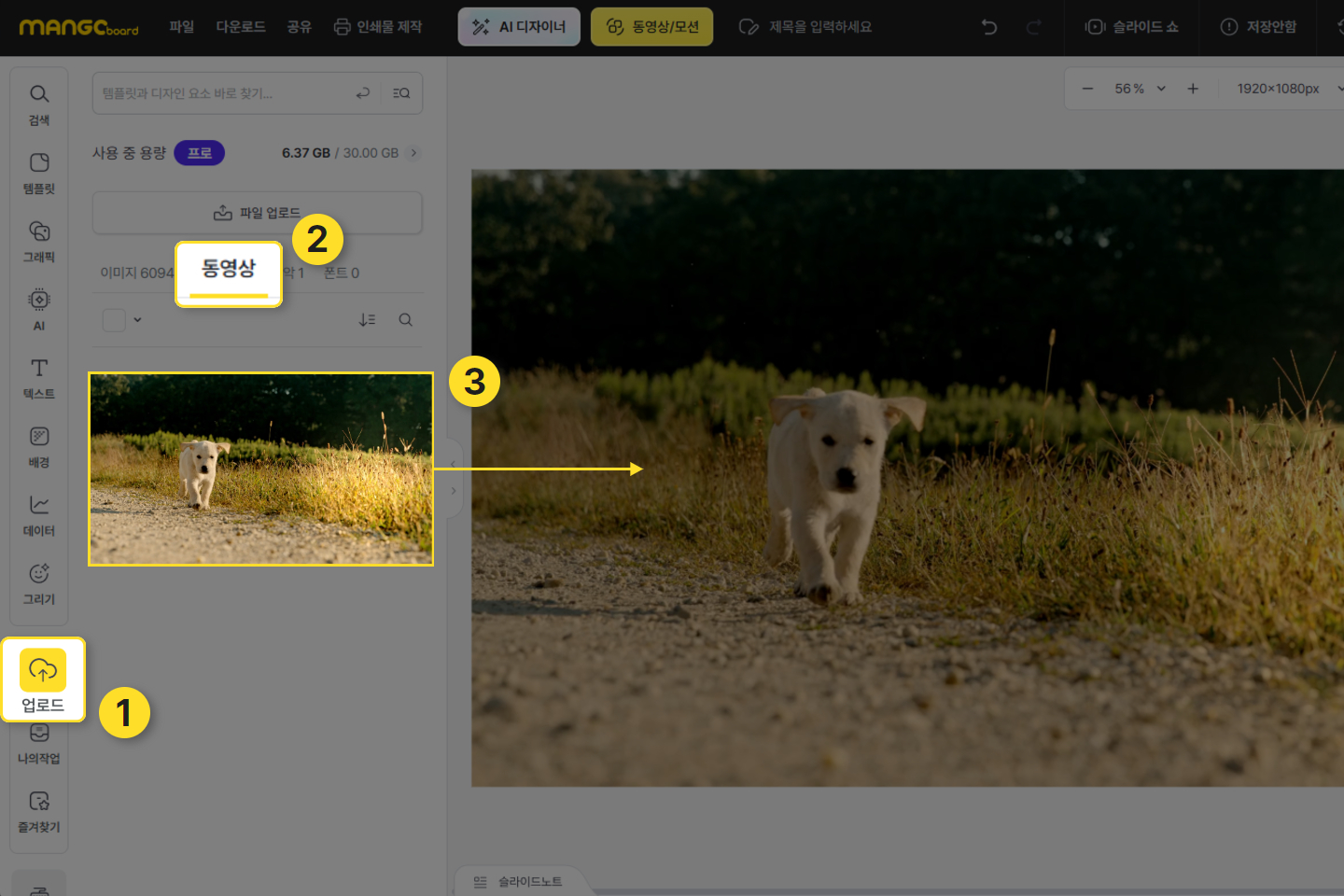Click the AI 디자이너 button
Screen dimensions: 1344x896
point(519,27)
